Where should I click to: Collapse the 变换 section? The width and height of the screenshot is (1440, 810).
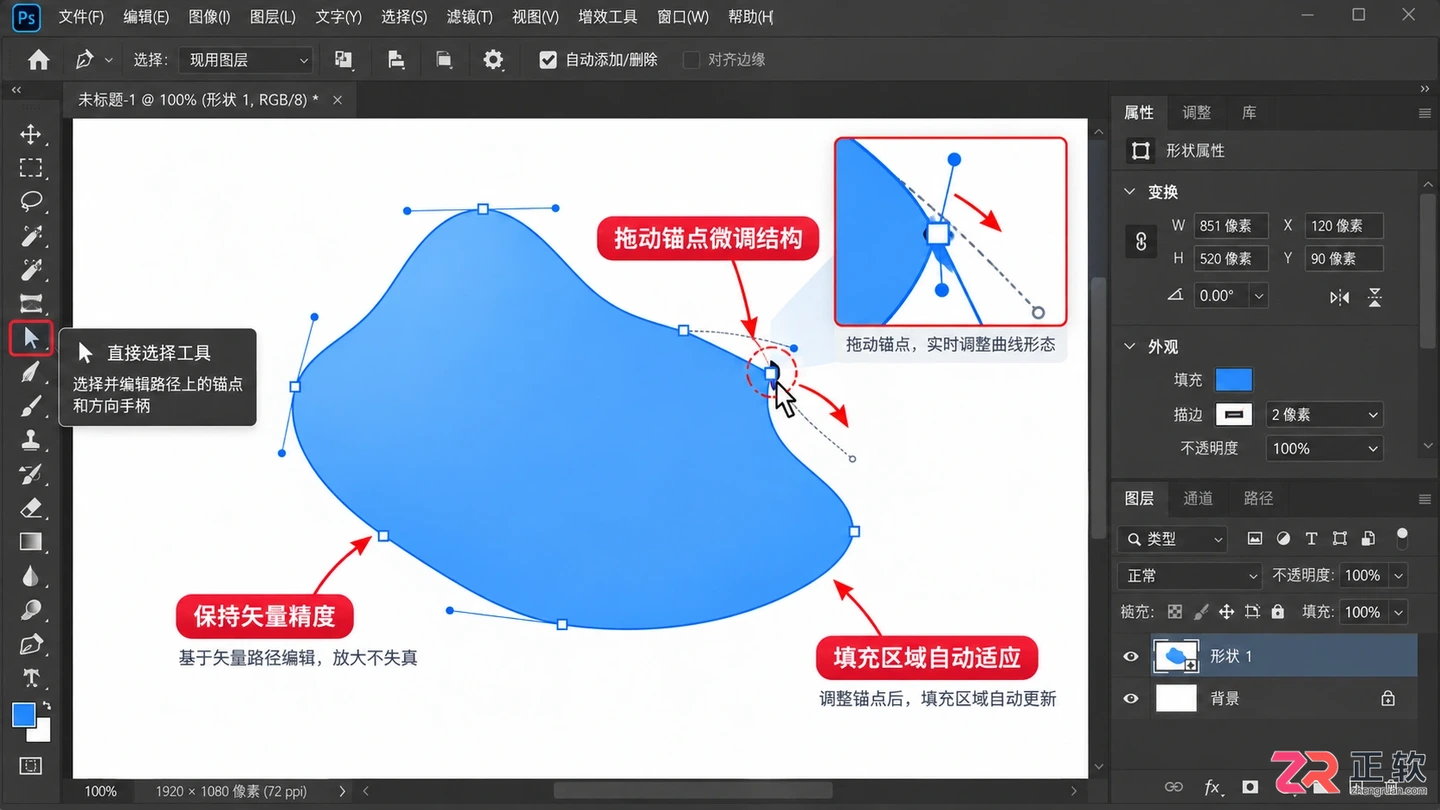coord(1130,192)
